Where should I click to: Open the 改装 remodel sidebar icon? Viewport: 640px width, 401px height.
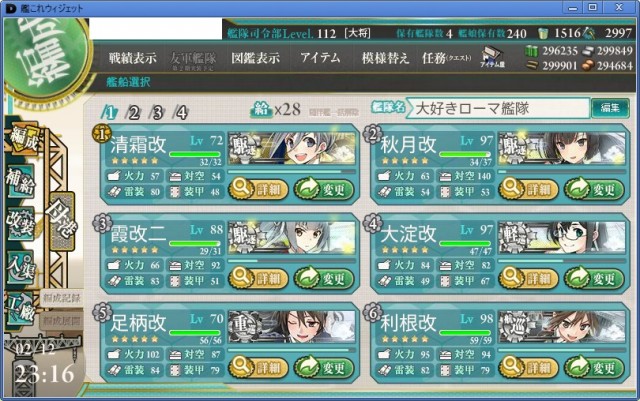pyautogui.click(x=20, y=223)
